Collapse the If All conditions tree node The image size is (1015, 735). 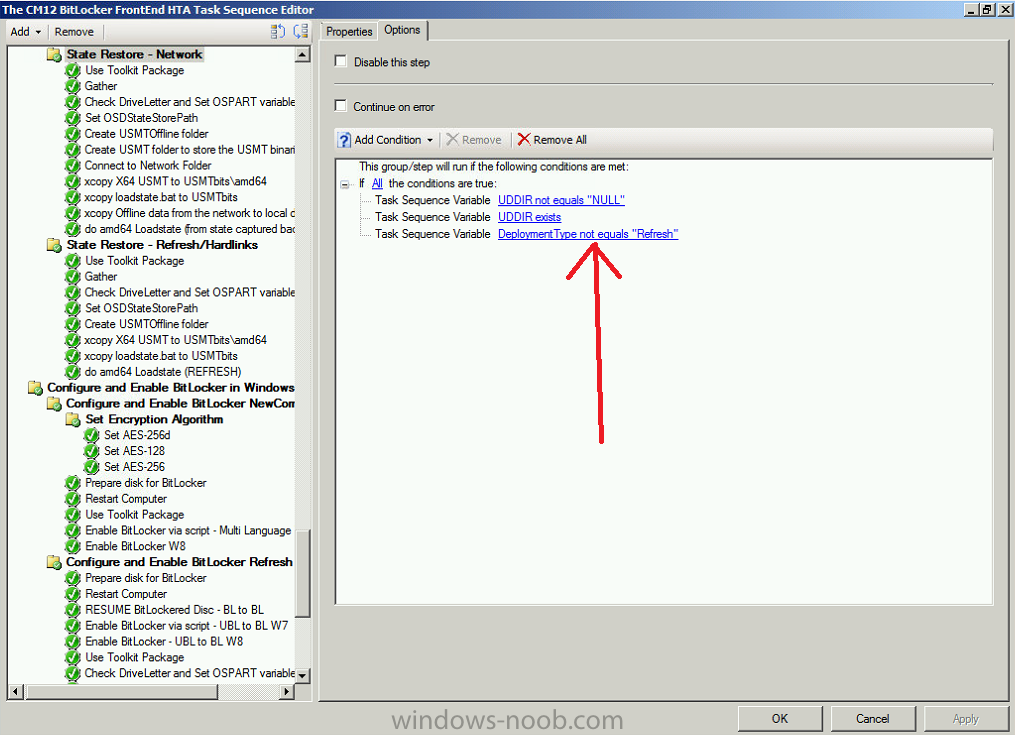click(344, 185)
